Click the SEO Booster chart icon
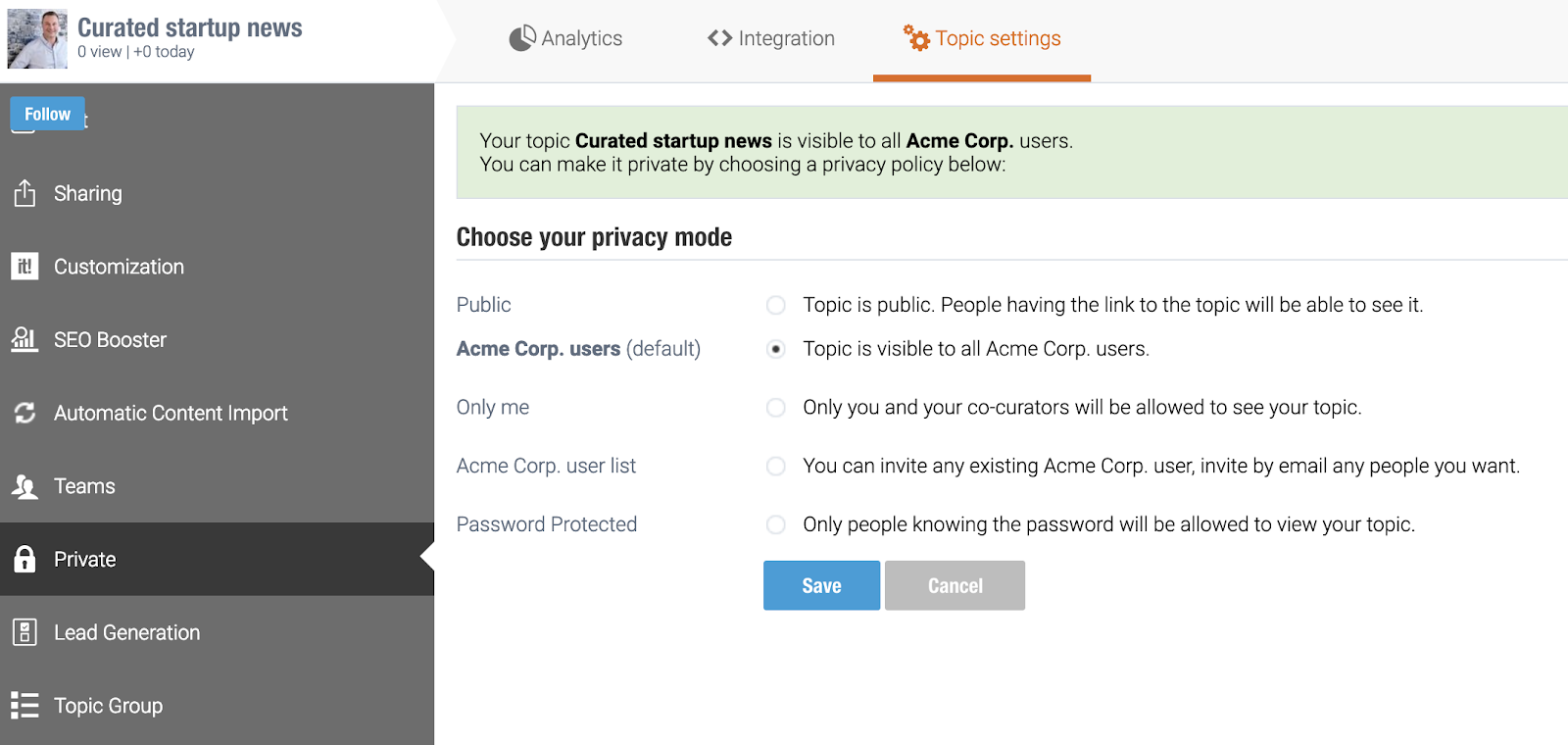The image size is (1568, 745). tap(24, 339)
